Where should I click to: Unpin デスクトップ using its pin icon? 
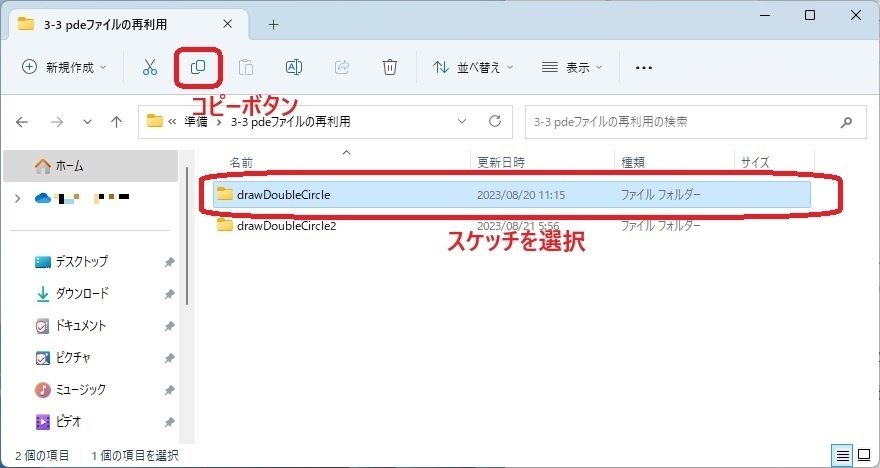[x=169, y=262]
